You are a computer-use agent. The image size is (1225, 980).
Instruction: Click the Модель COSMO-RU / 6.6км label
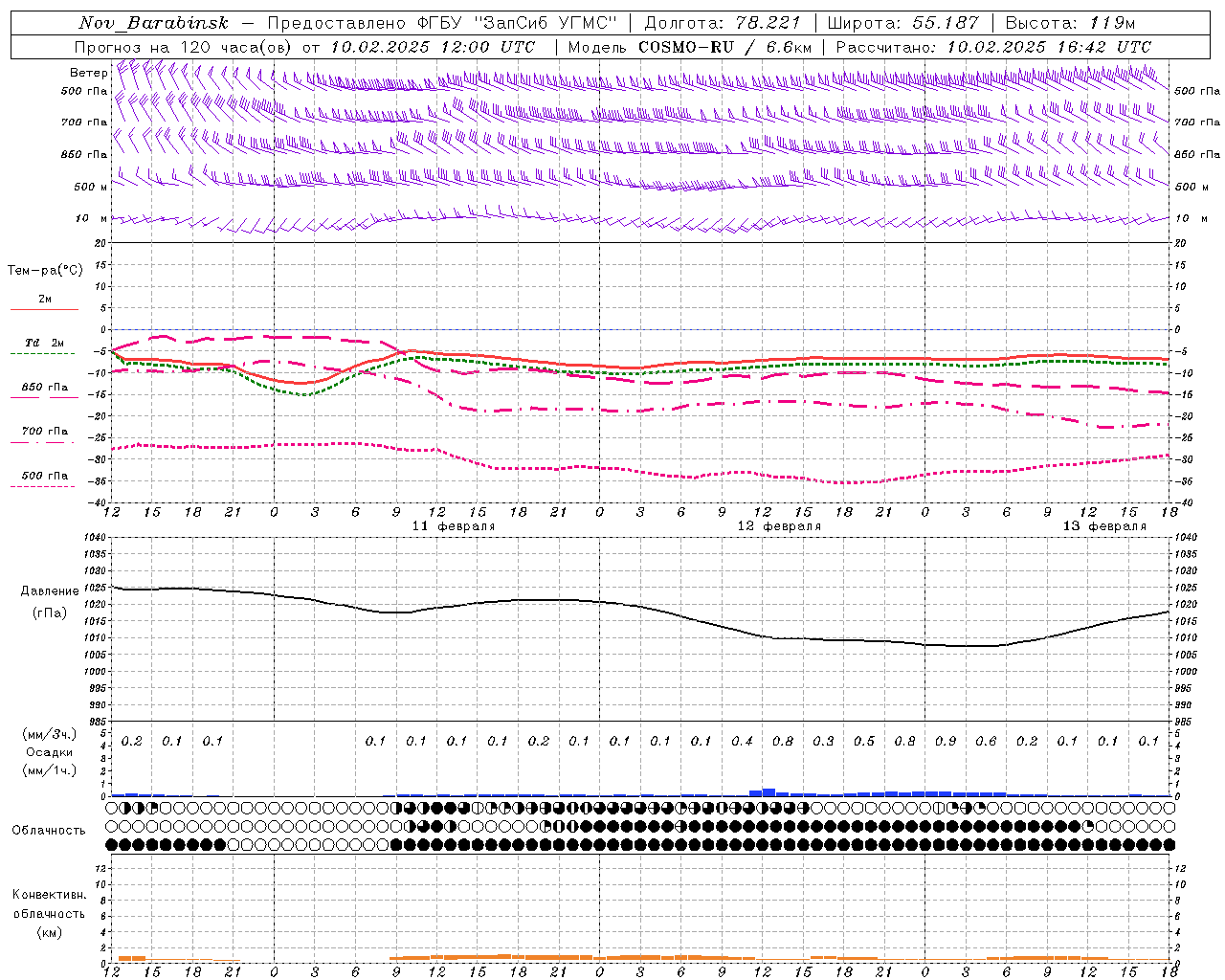click(x=690, y=47)
